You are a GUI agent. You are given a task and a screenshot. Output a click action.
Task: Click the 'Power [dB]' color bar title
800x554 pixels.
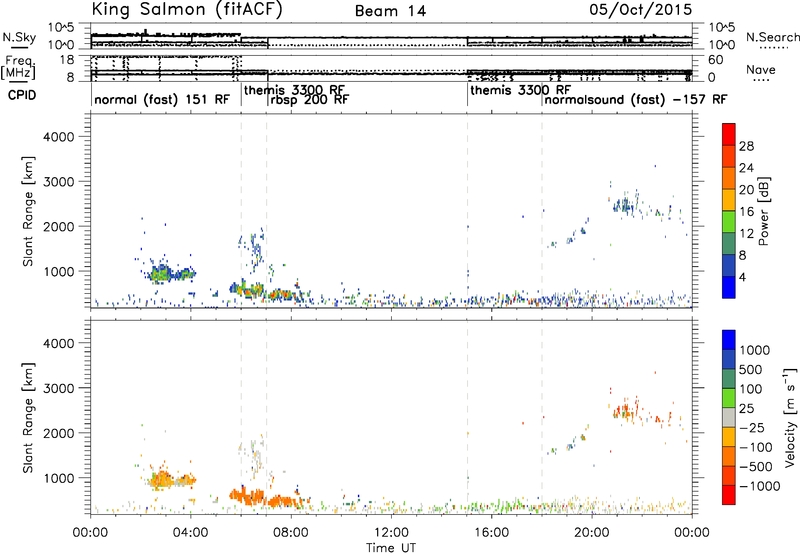764,211
